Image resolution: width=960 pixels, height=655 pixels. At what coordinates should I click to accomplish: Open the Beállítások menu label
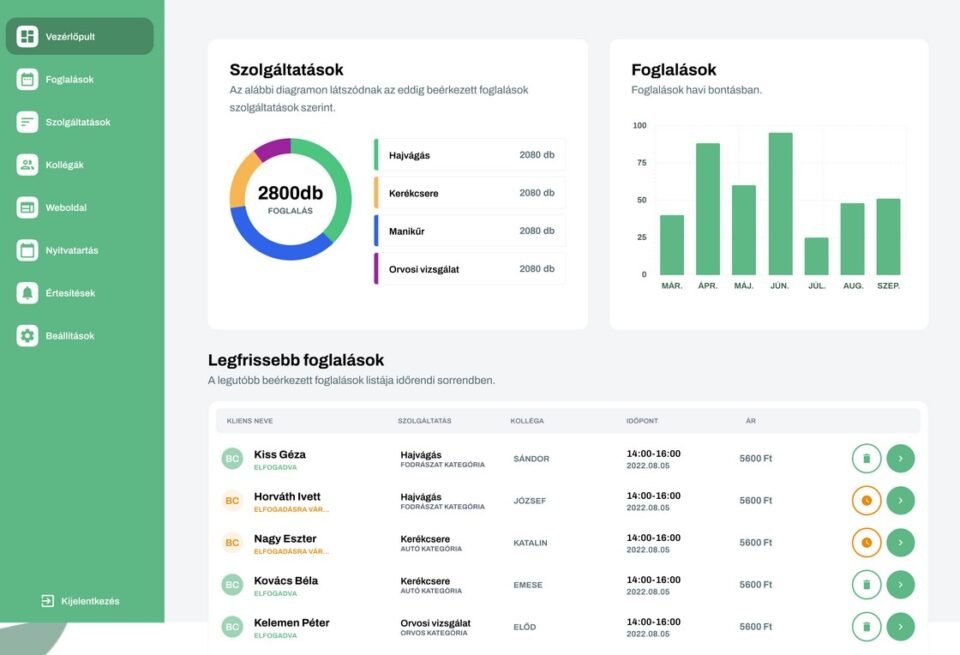tap(70, 336)
